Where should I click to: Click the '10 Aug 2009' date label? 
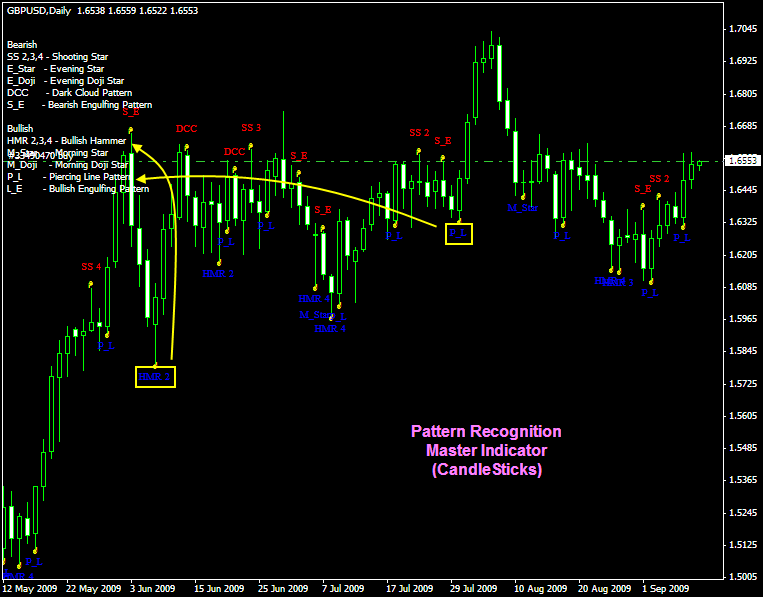[540, 589]
